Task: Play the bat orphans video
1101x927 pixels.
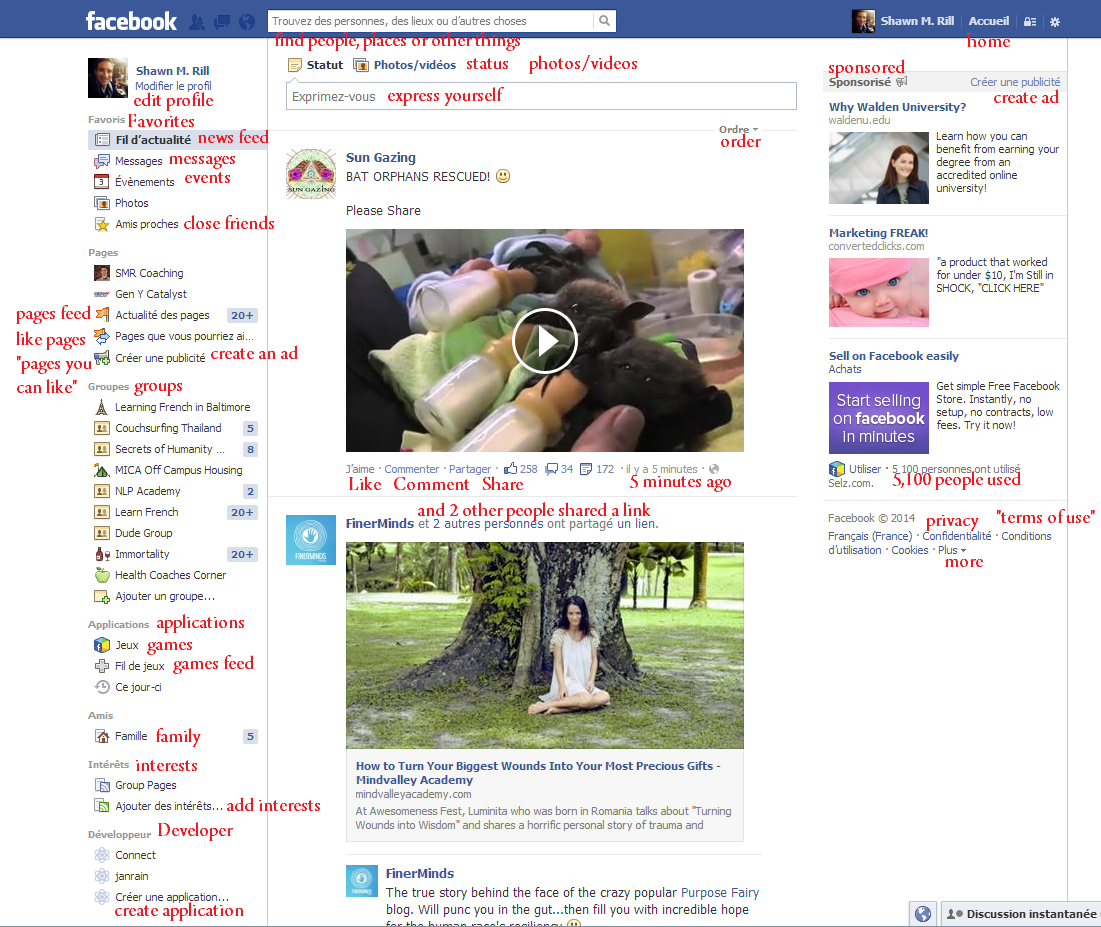Action: [545, 341]
